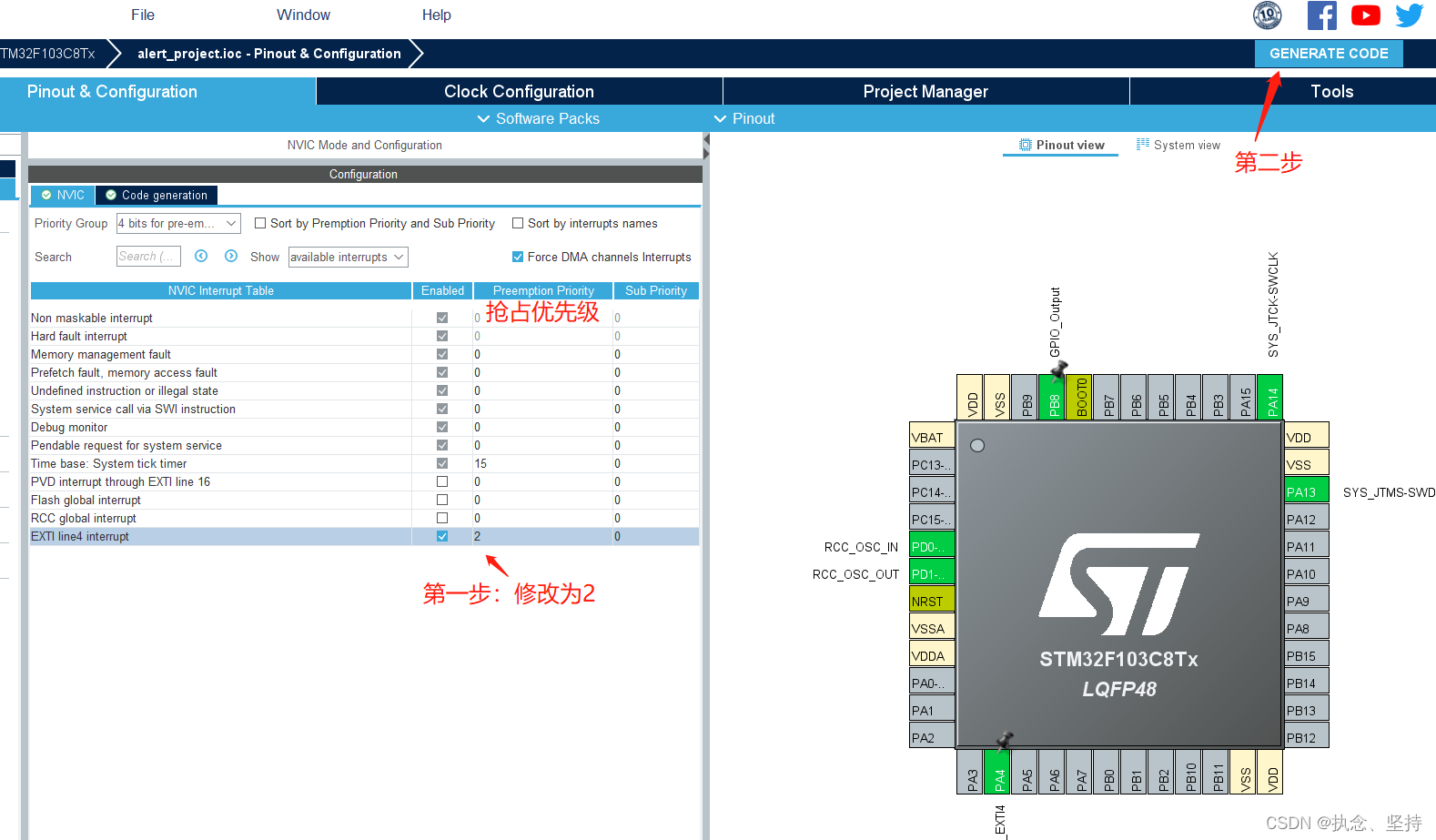Select pin PA1 on the chip
This screenshot has width=1436, height=840.
tap(932, 710)
